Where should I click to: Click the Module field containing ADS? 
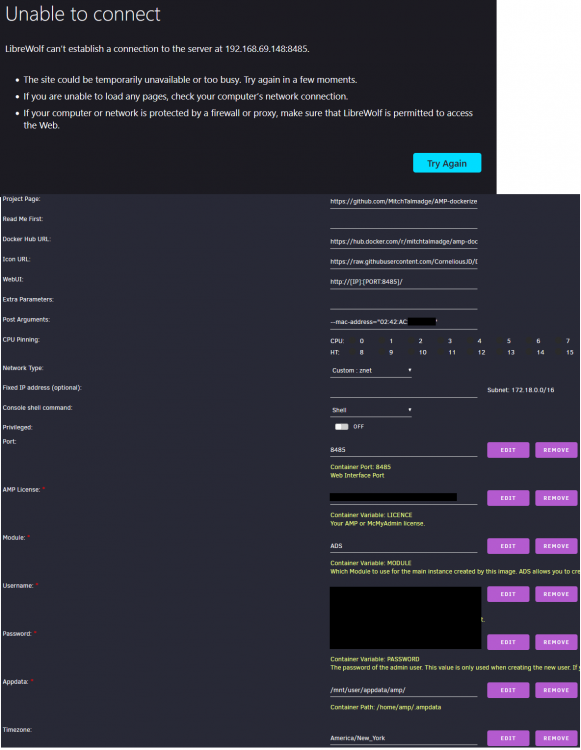(x=403, y=546)
